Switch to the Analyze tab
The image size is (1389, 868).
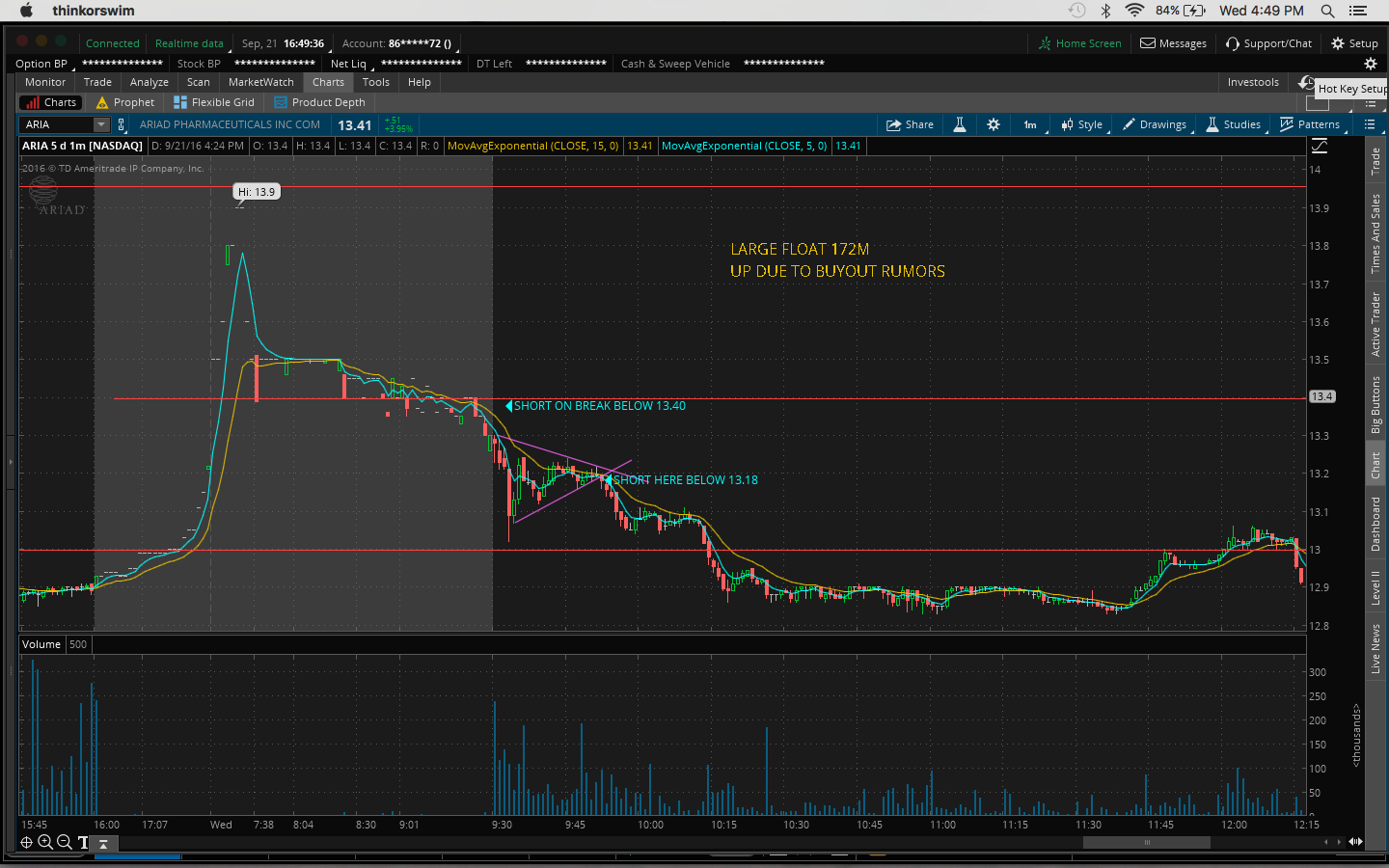[150, 82]
